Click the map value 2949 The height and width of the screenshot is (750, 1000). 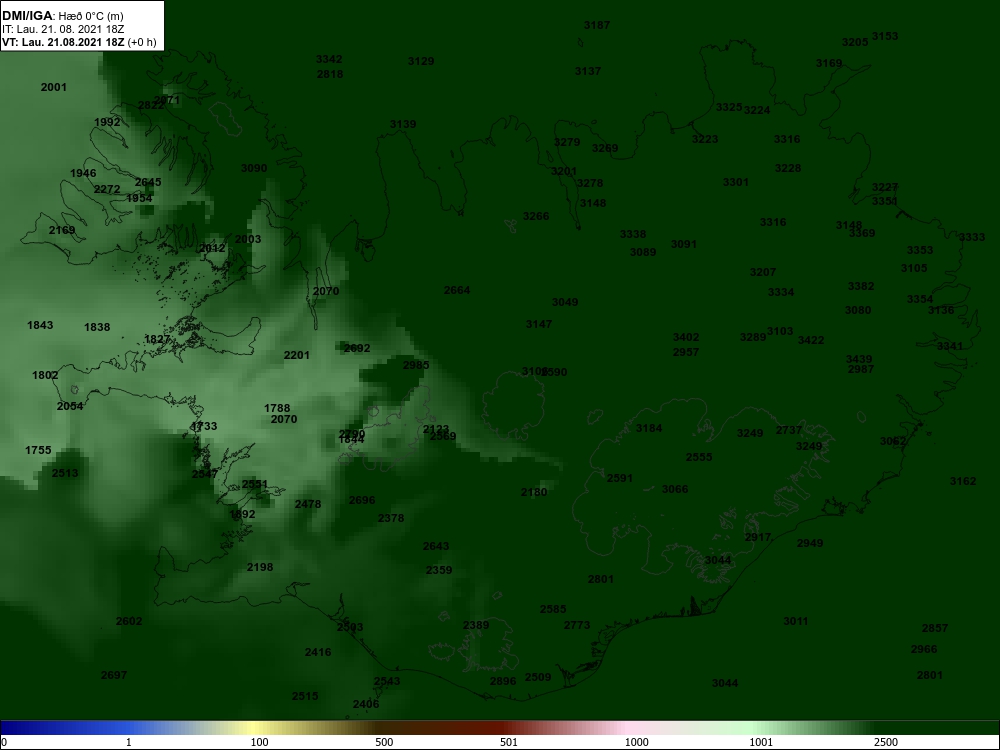810,543
